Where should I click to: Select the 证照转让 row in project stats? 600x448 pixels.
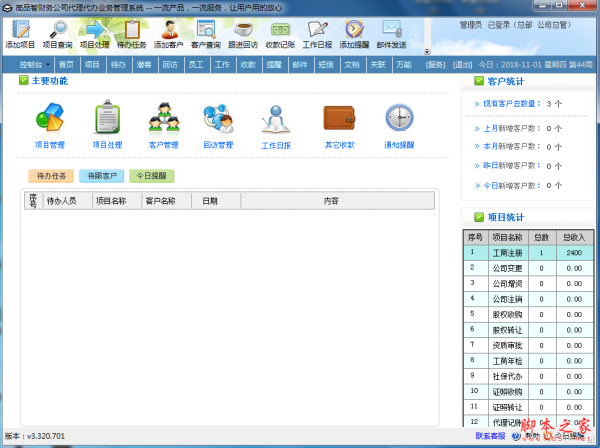point(528,407)
